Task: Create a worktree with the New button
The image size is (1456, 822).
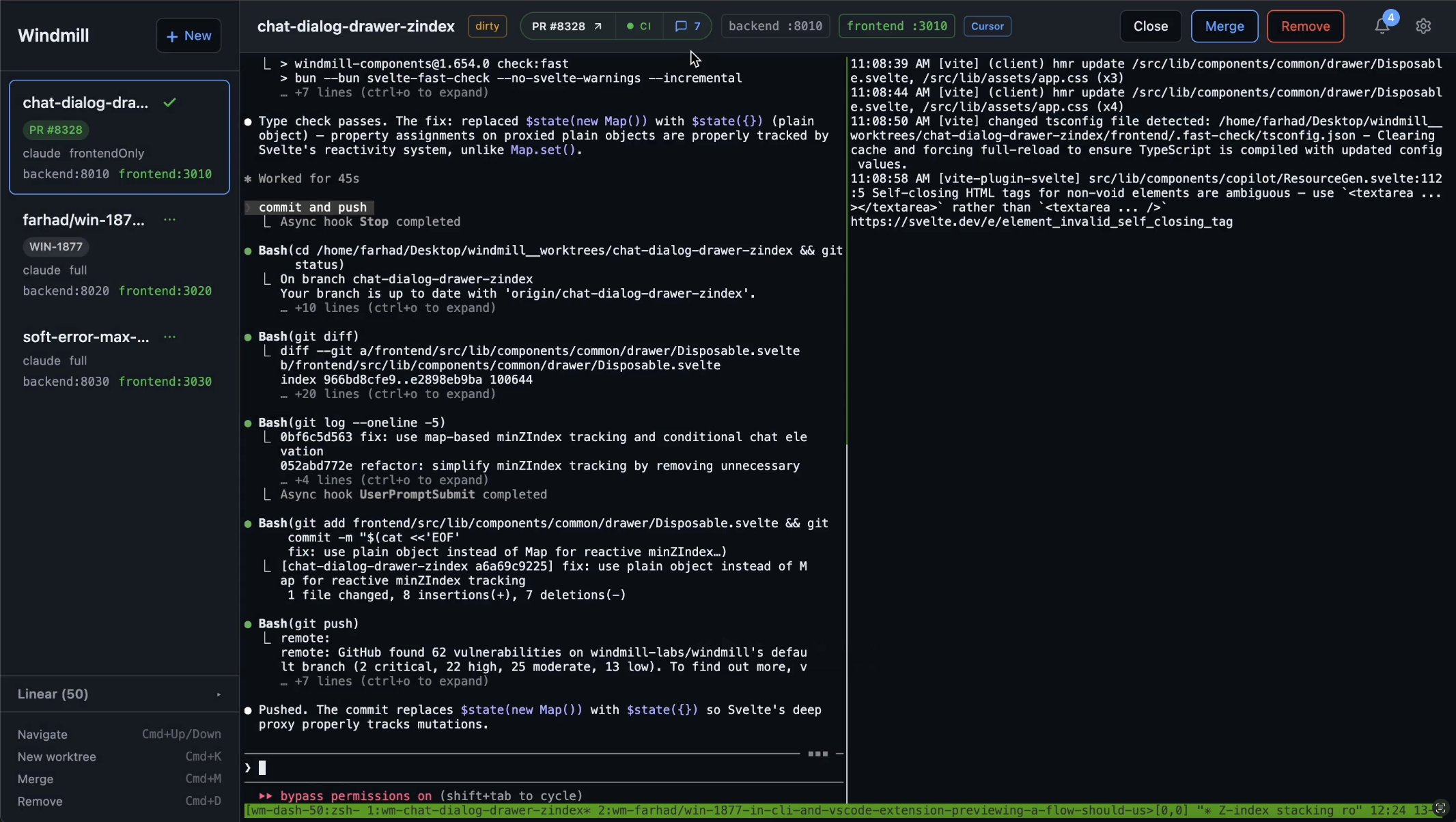Action: pos(188,35)
